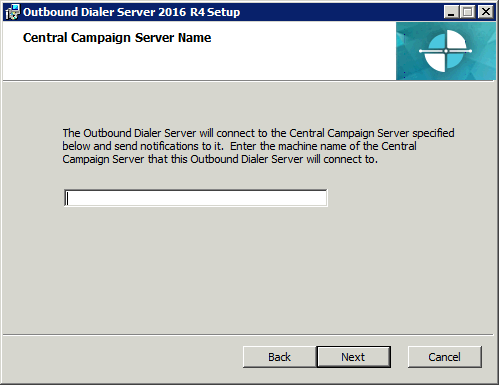
Task: Click the "Central Campaign Server Name" heading
Action: click(117, 38)
